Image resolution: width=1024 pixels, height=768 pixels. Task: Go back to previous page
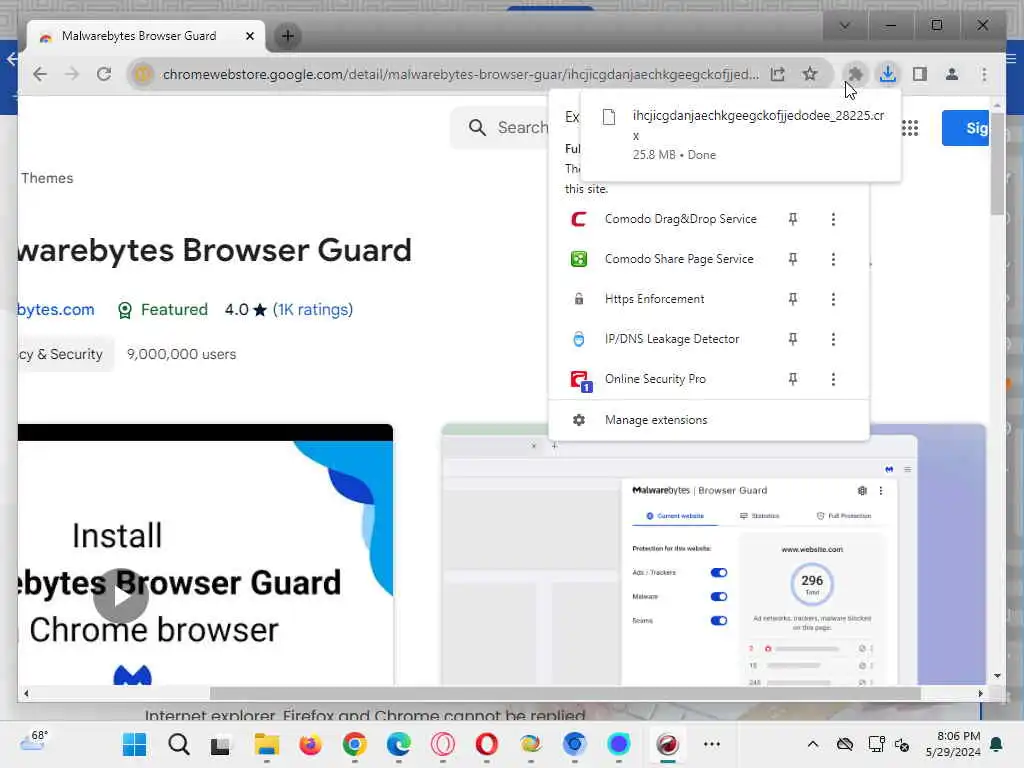point(40,74)
